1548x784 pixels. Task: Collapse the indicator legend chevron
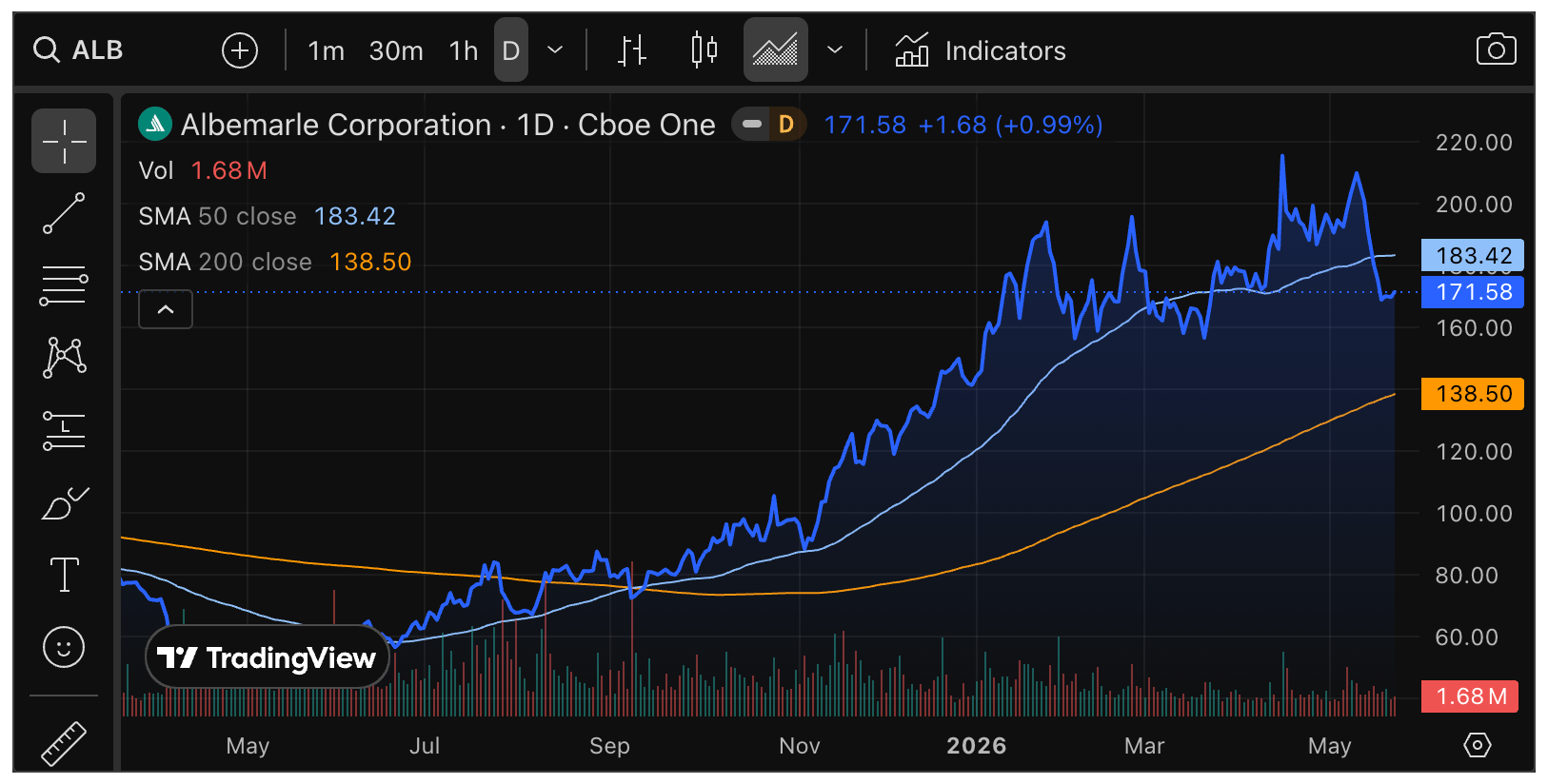166,309
